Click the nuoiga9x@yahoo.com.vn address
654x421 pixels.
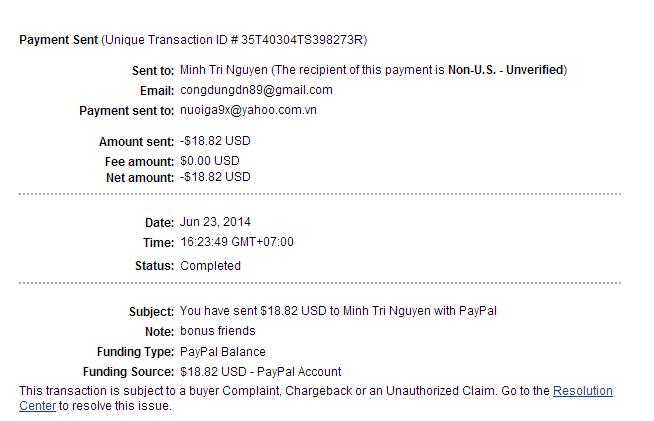tap(248, 110)
